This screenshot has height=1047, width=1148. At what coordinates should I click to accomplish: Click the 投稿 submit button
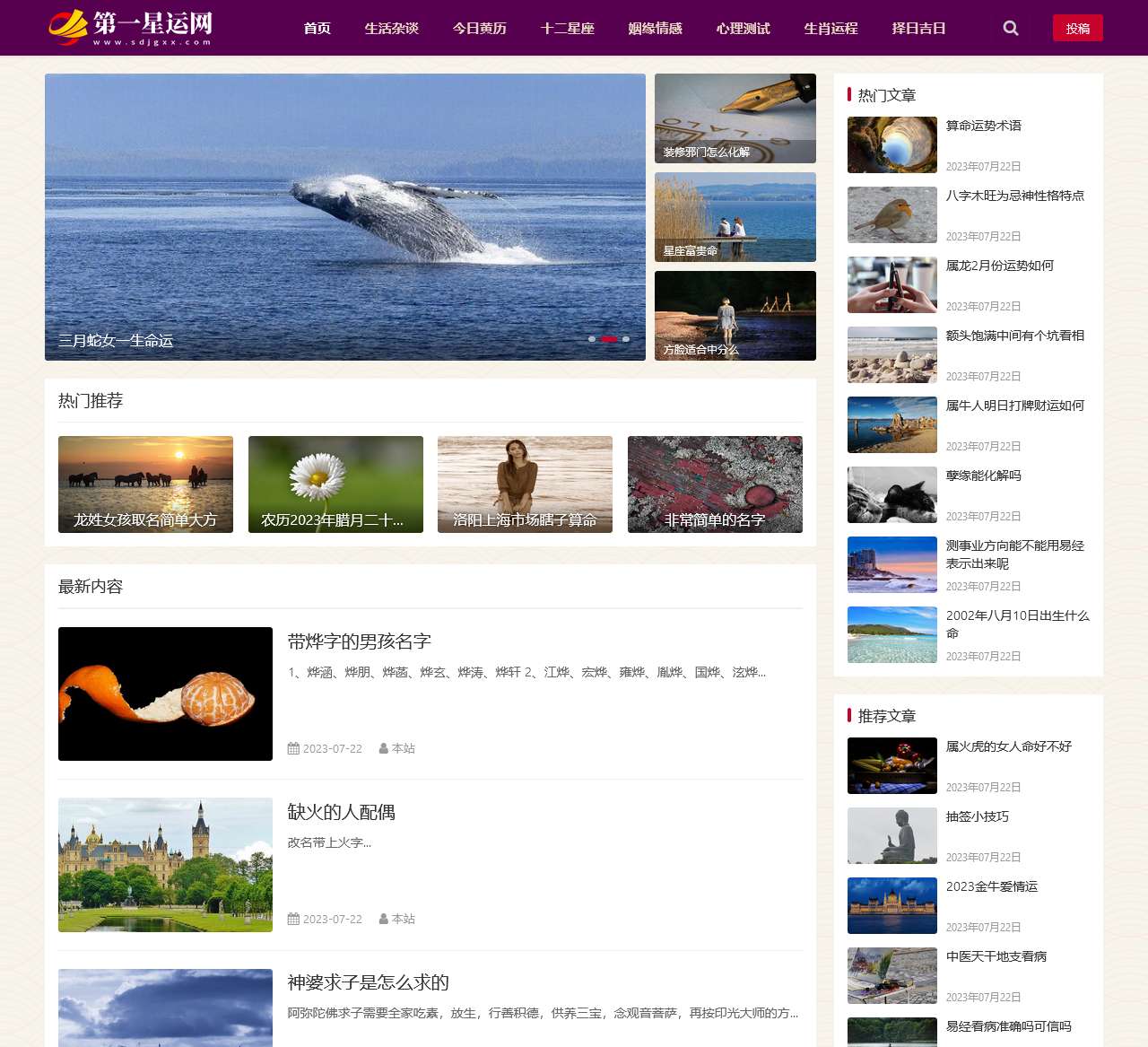(x=1078, y=28)
